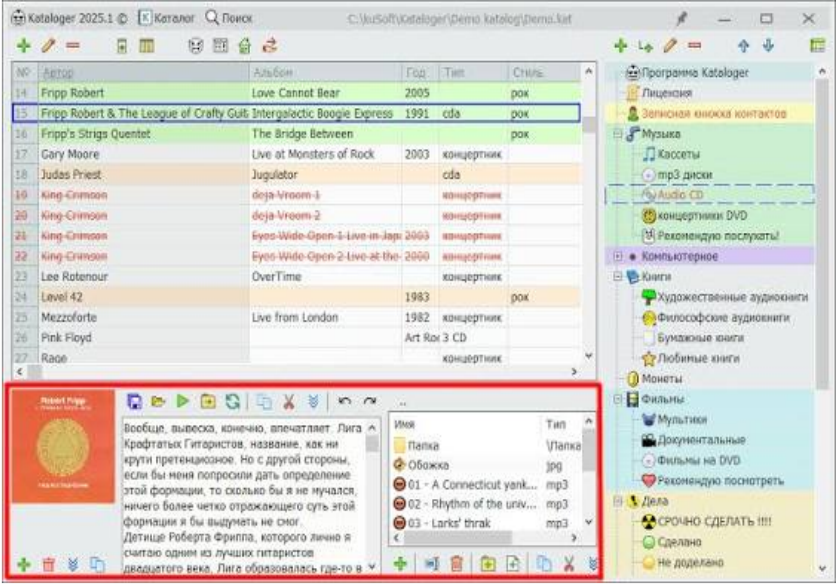Copy the cover with the icon under the album art
Screen dimensions: 836x584
(x=97, y=564)
